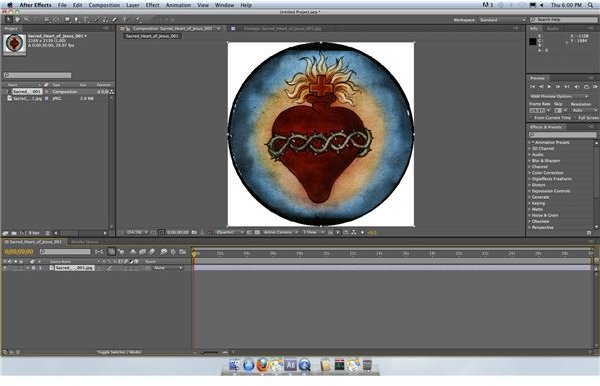Expand the Animation Presets category
This screenshot has height=386, width=600.
(x=530, y=142)
